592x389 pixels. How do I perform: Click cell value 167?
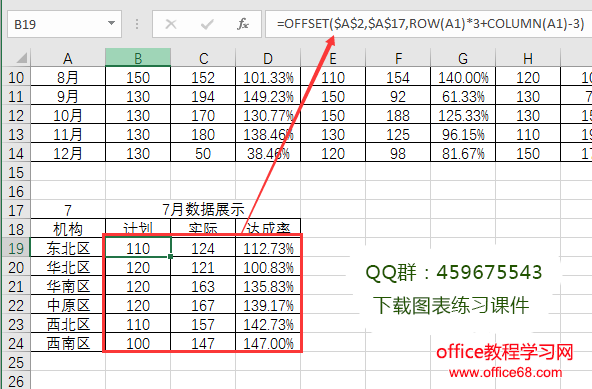click(203, 305)
